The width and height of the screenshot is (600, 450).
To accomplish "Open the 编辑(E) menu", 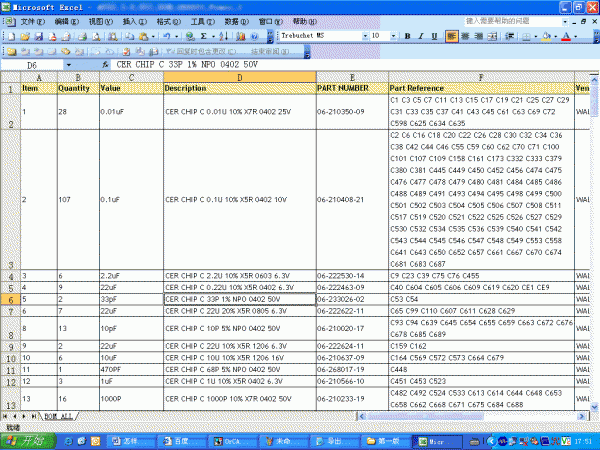I will click(x=67, y=21).
